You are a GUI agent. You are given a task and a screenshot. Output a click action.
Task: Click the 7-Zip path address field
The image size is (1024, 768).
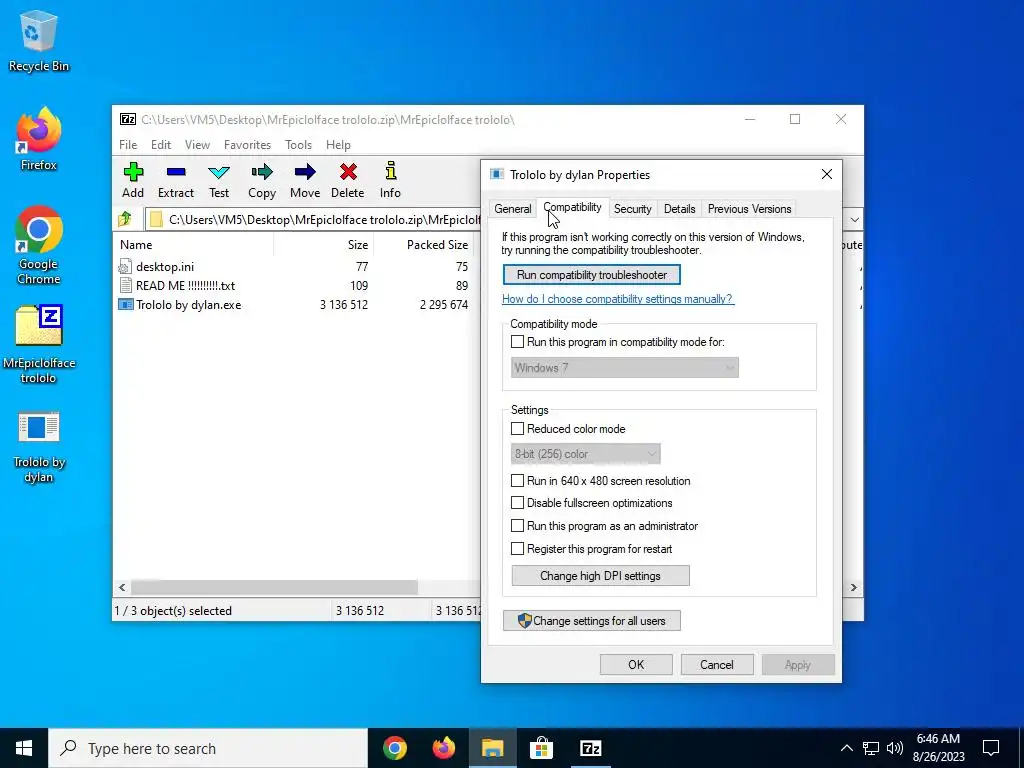313,219
